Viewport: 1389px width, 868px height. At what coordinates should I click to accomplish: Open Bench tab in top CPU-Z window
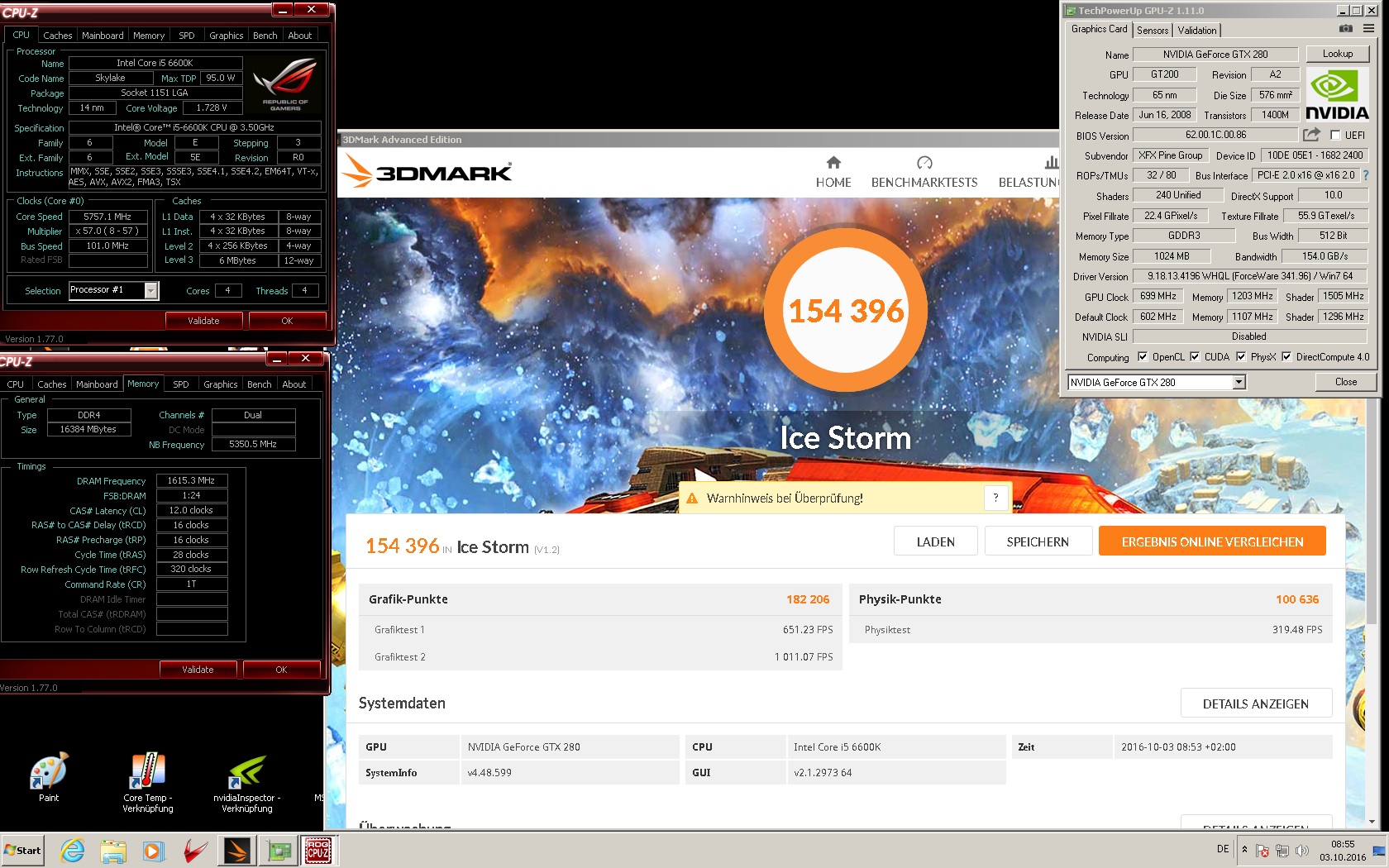point(265,36)
